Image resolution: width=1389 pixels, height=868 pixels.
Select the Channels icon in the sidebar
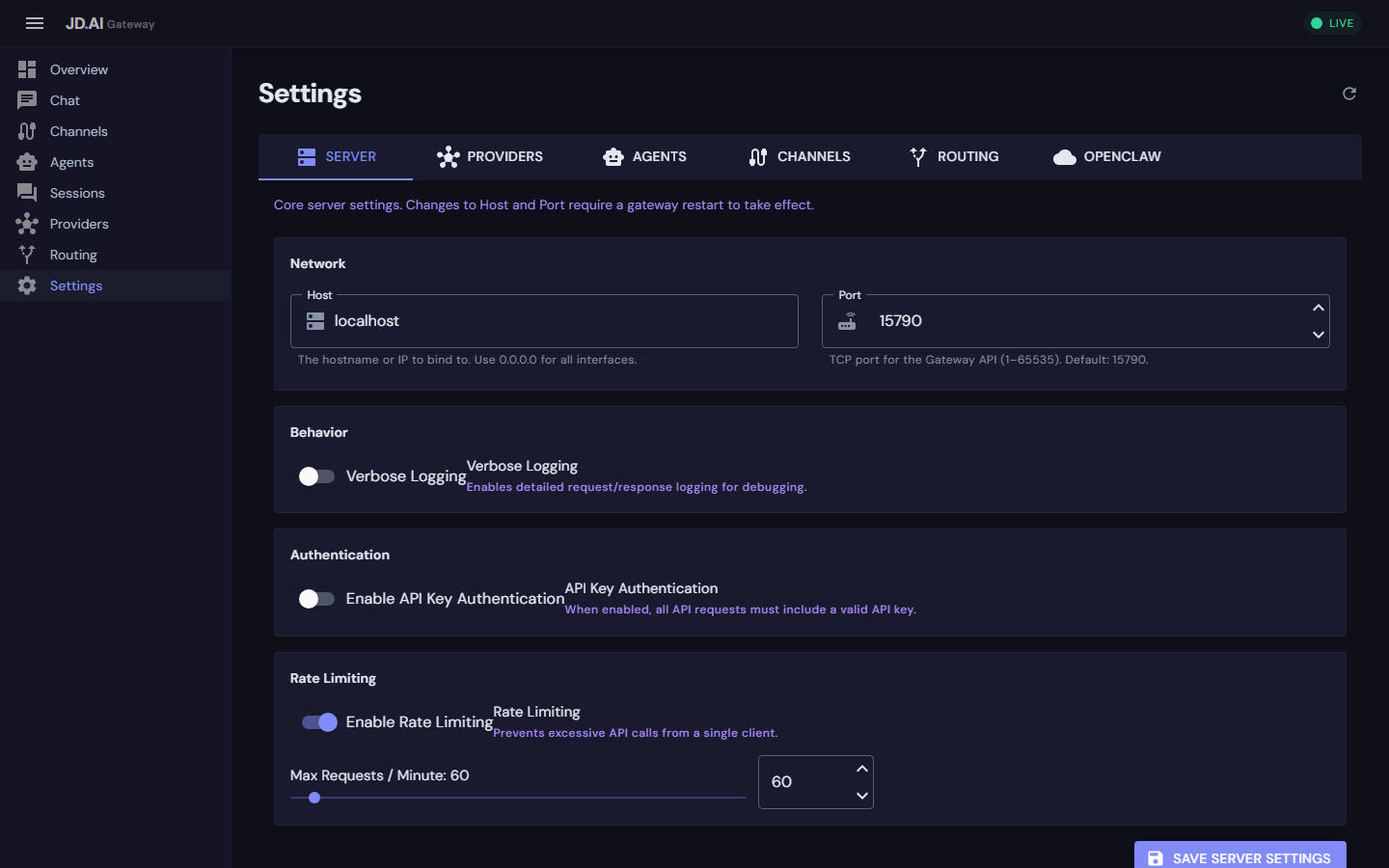[27, 131]
